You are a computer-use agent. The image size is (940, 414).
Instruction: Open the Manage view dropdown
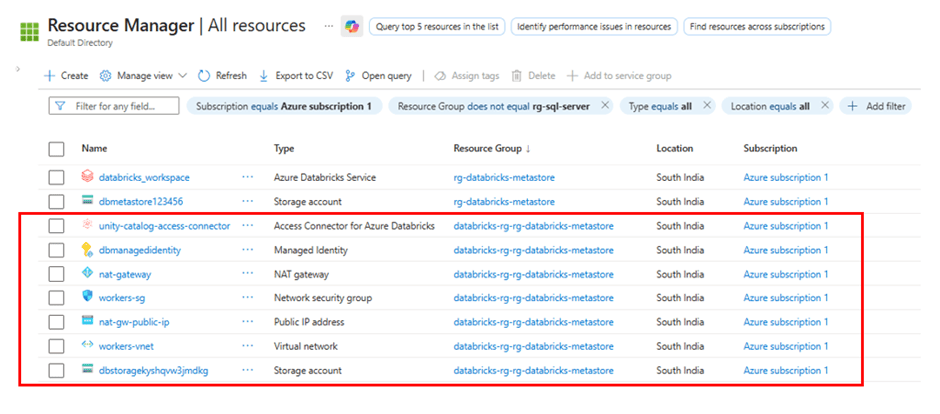[143, 75]
